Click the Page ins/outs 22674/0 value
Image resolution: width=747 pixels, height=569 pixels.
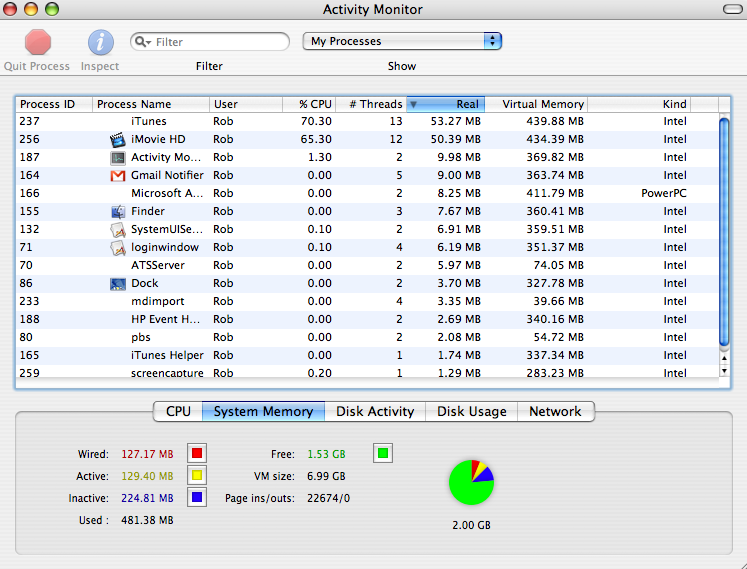tap(329, 498)
